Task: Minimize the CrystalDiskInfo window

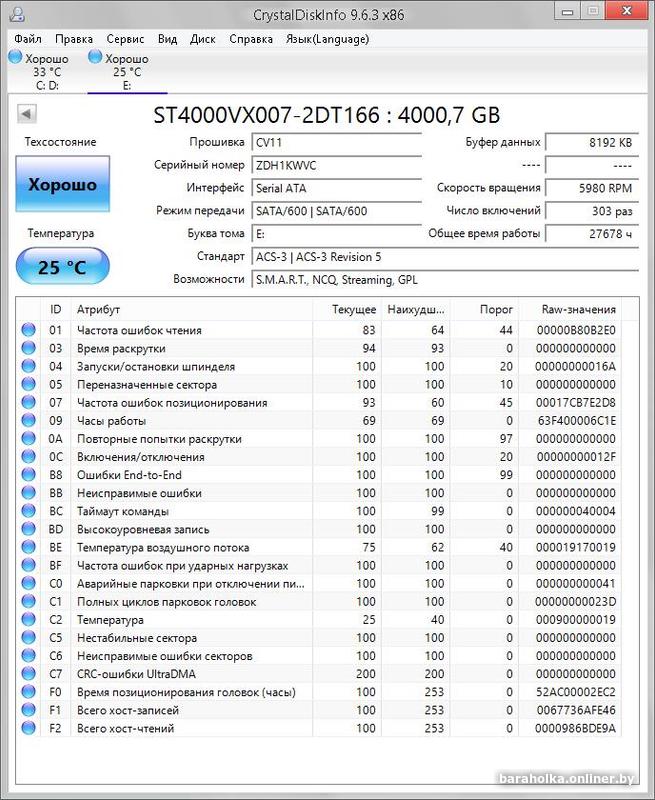Action: pyautogui.click(x=567, y=12)
